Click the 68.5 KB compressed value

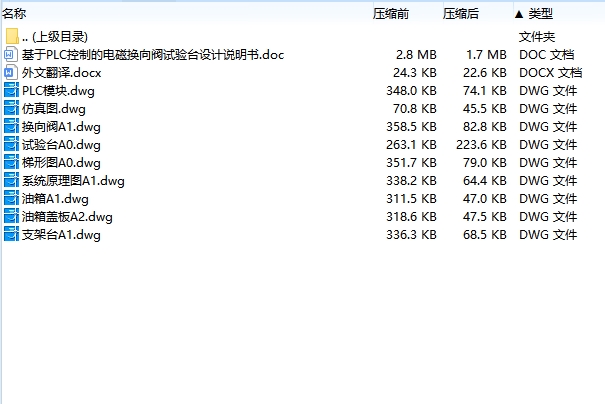485,235
